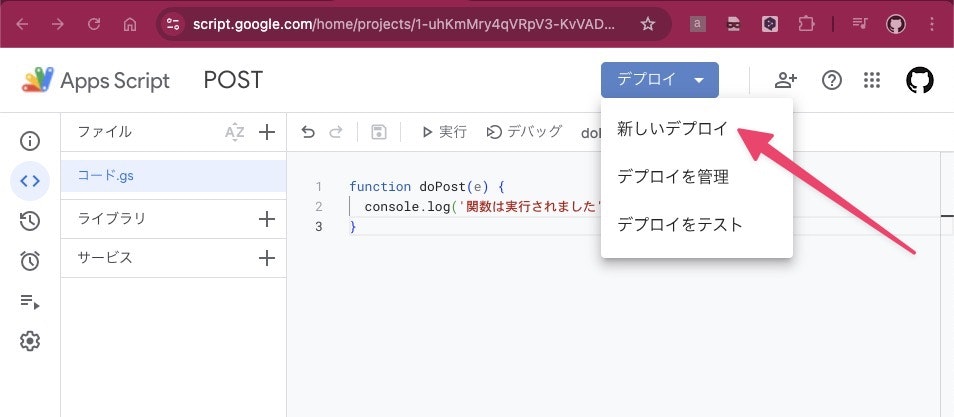Bookmark this page with the star

(x=648, y=24)
